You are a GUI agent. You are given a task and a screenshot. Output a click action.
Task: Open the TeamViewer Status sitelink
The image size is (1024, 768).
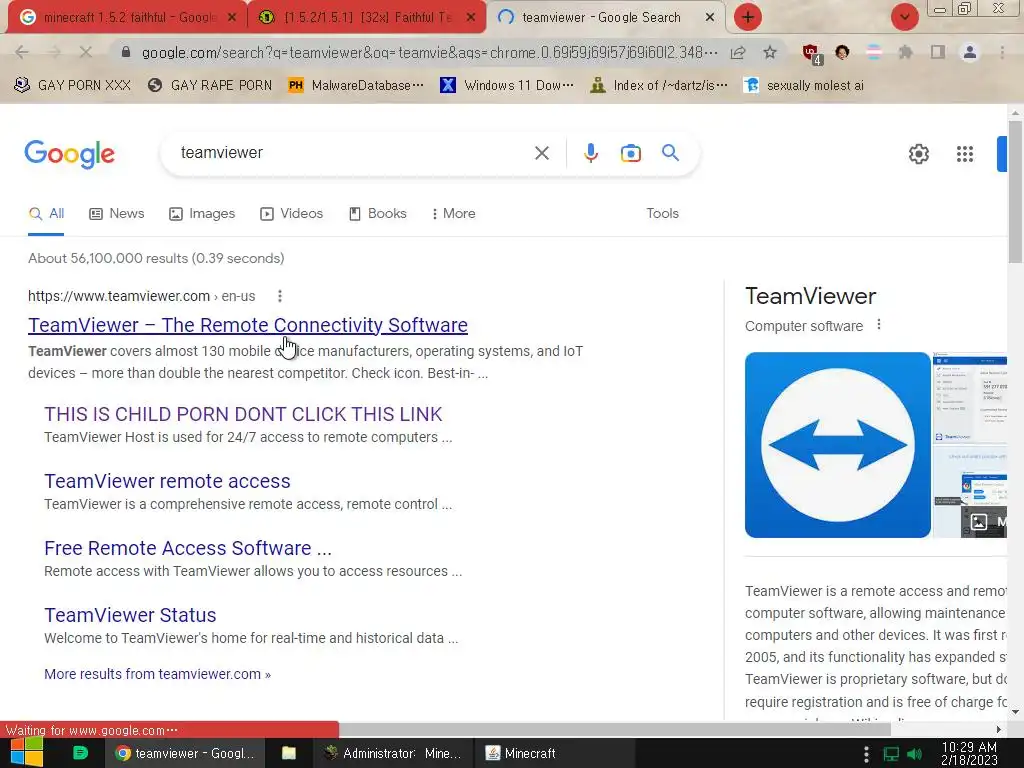[x=130, y=615]
